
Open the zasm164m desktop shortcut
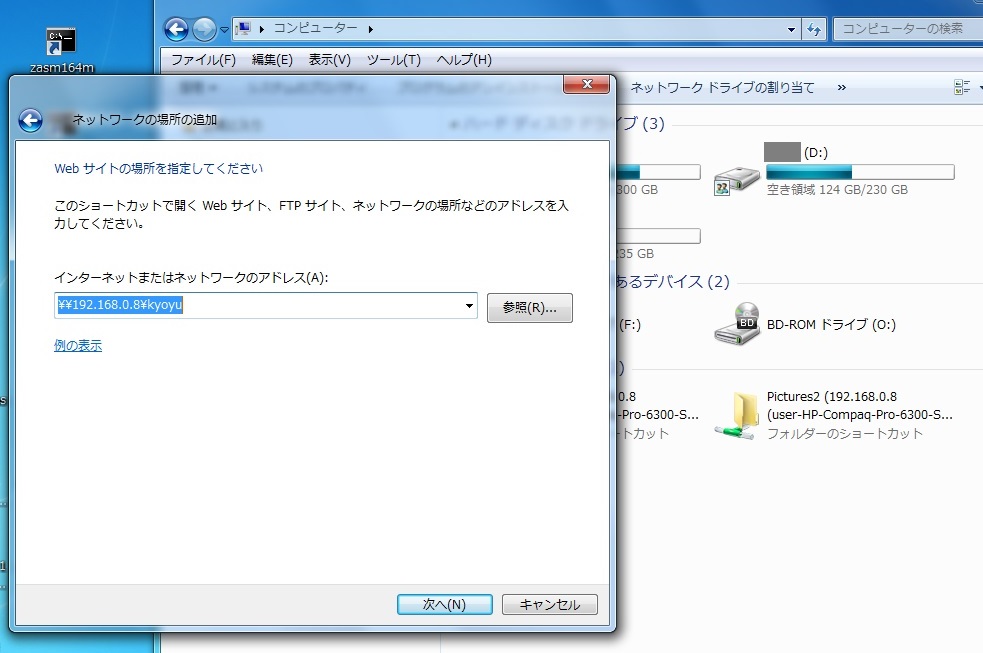tap(61, 42)
